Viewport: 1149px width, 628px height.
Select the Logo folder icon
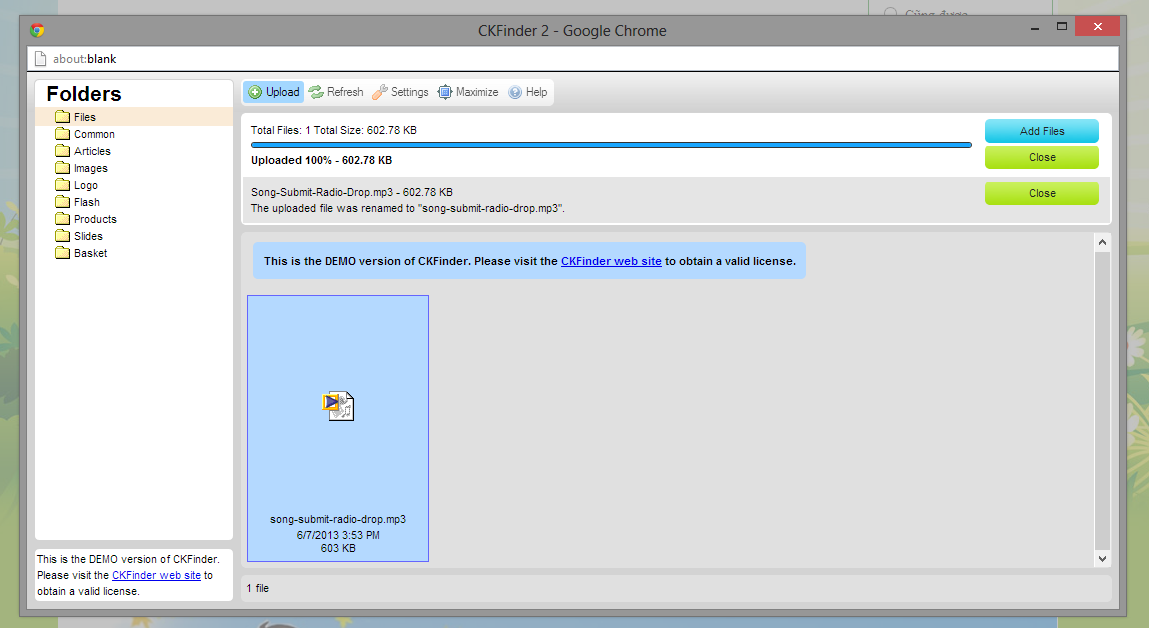point(62,185)
